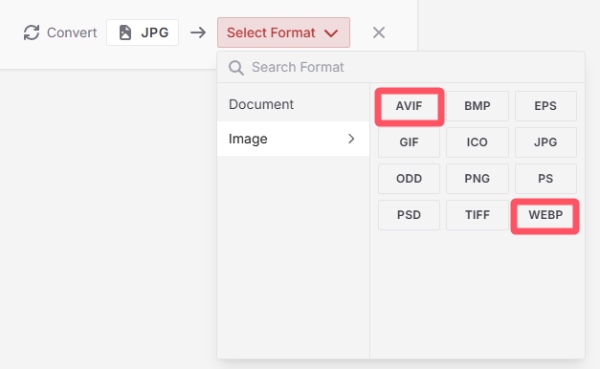Choose ICO as output format
The width and height of the screenshot is (600, 369).
point(477,142)
